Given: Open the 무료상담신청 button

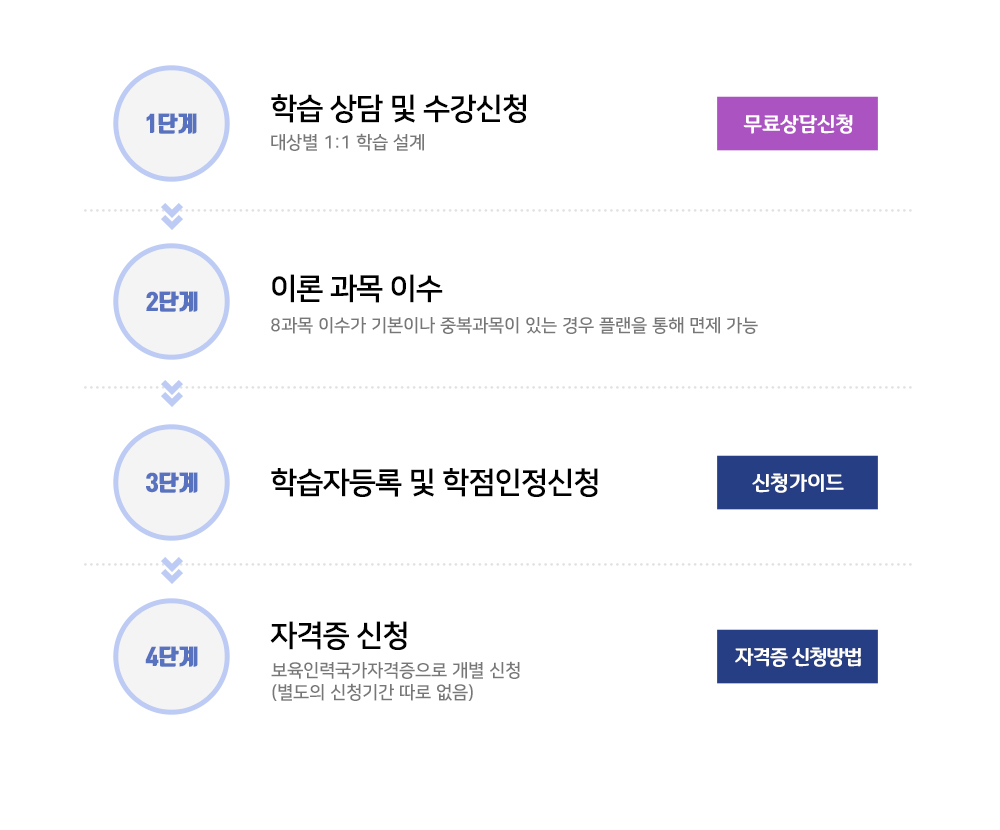Looking at the screenshot, I should click(x=797, y=124).
